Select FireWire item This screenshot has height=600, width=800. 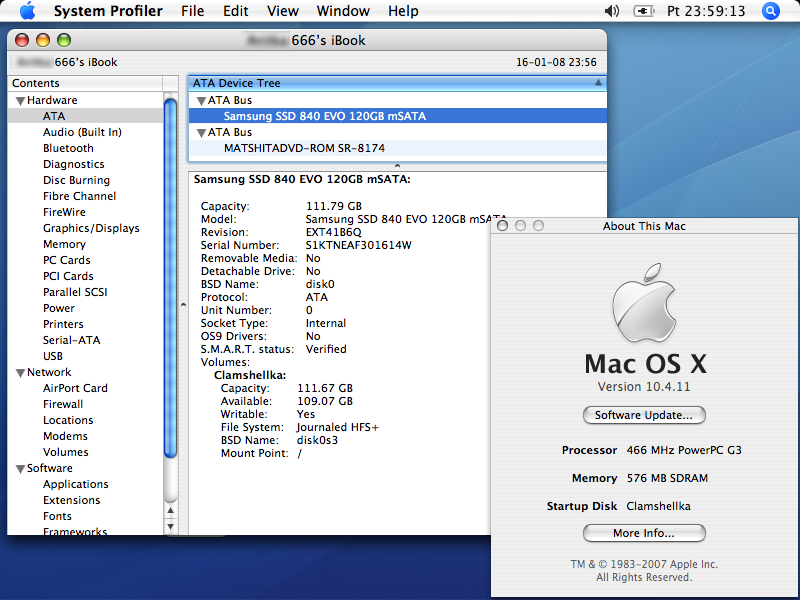64,212
